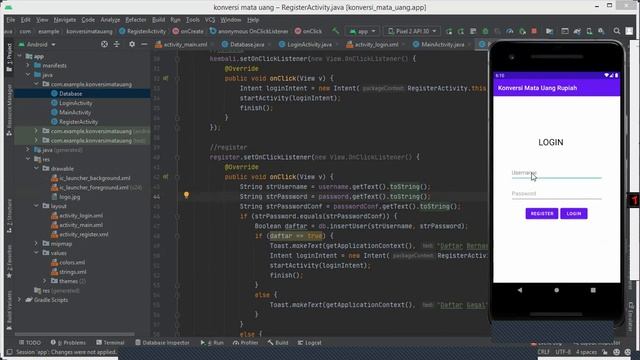This screenshot has height=360, width=640.
Task: Switch to the LoginActivity.java tab
Action: pyautogui.click(x=309, y=44)
